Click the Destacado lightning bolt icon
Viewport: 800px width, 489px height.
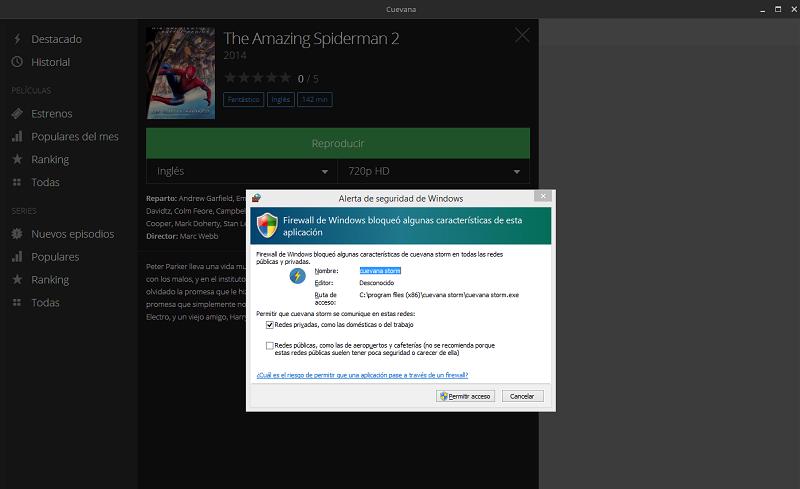[17, 39]
